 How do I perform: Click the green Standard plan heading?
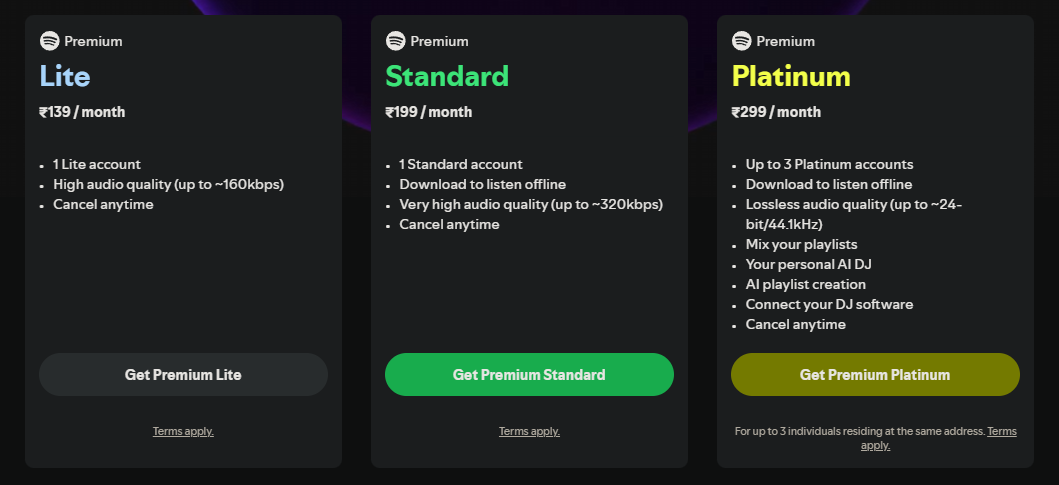(447, 76)
